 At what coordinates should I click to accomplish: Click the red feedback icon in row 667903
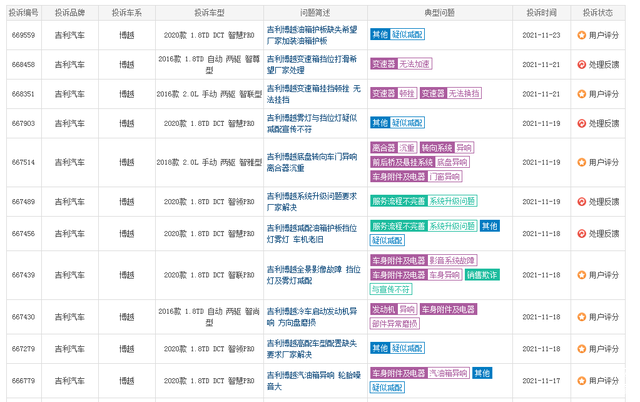coord(582,124)
